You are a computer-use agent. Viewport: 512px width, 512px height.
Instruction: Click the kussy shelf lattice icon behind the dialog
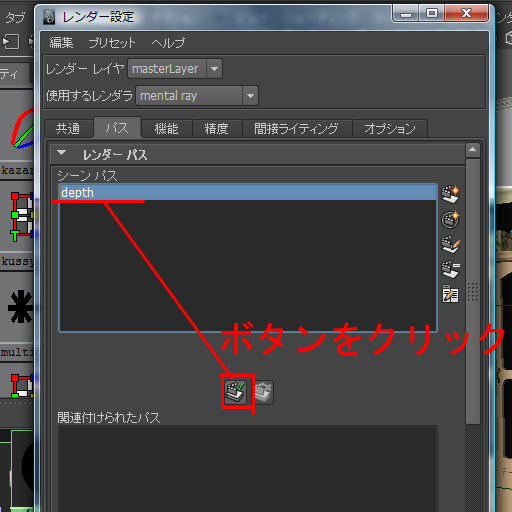click(22, 216)
